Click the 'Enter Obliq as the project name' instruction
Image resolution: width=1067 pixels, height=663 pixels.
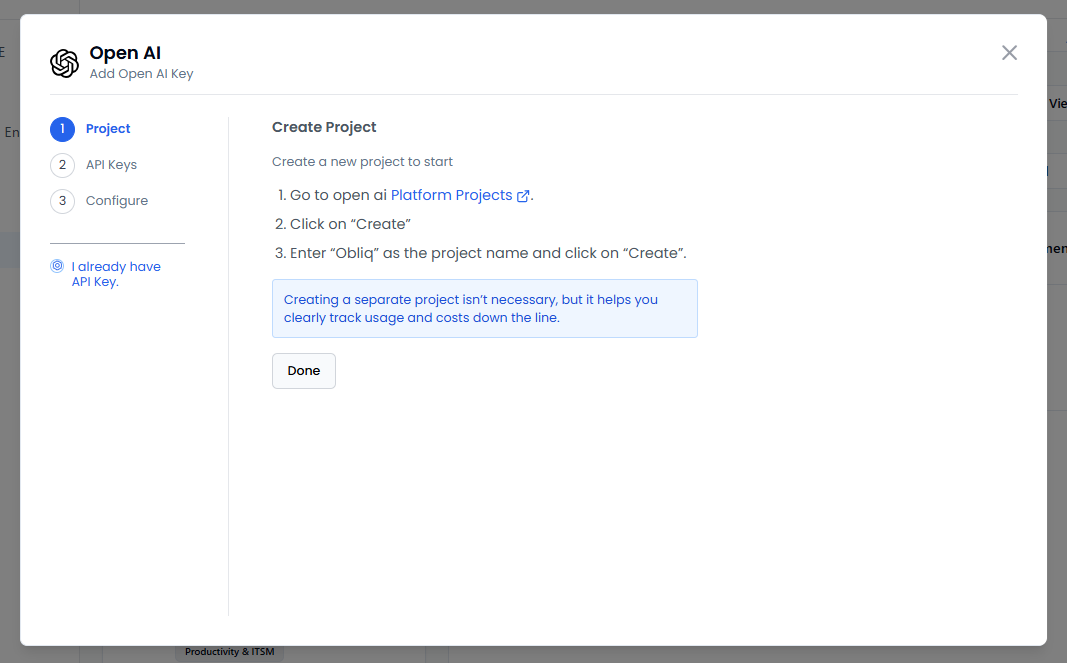[x=488, y=253]
